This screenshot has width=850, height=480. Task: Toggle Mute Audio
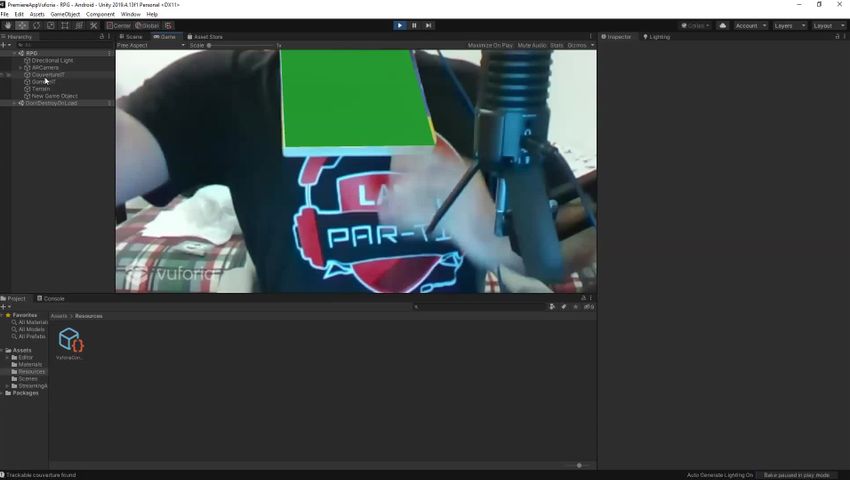532,45
